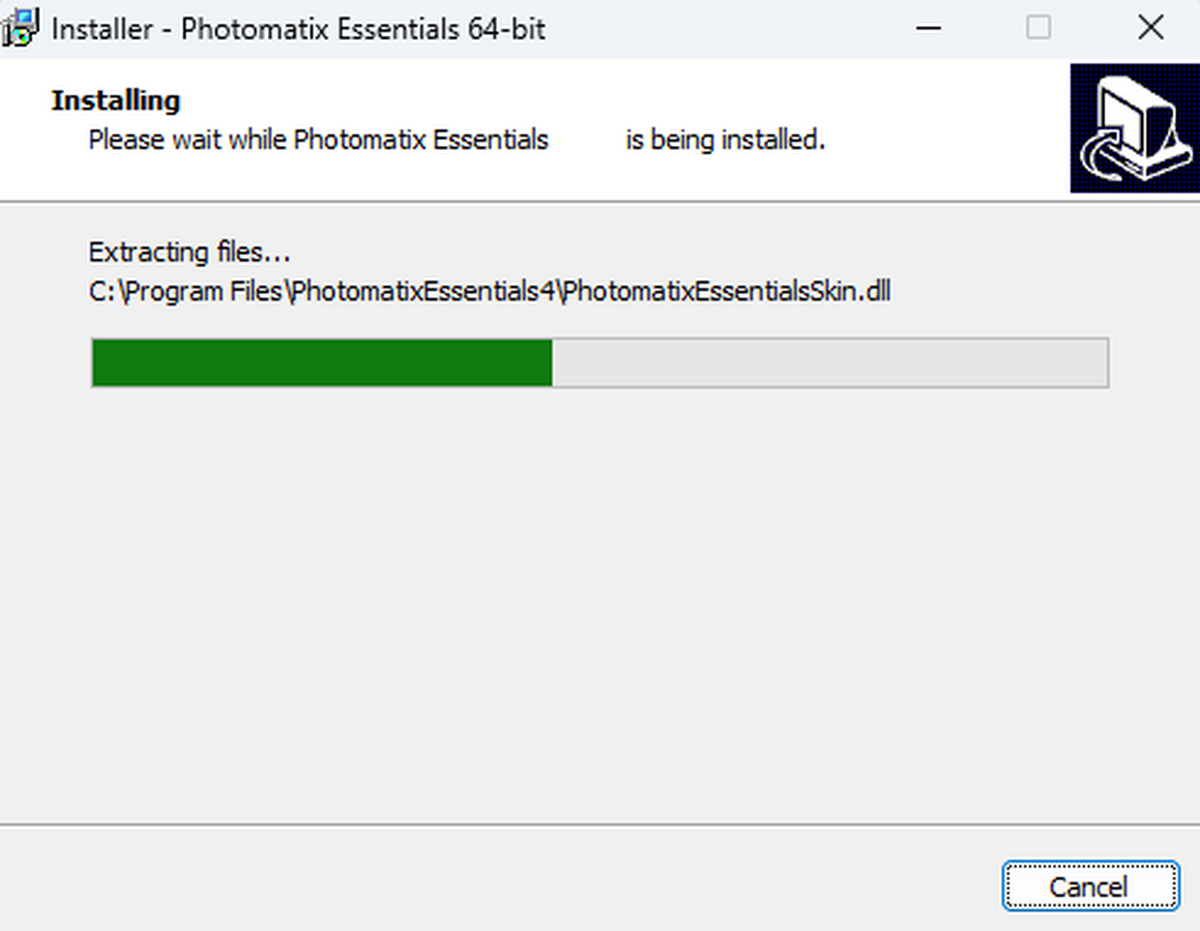Click the "Extracting files..." status label

189,252
